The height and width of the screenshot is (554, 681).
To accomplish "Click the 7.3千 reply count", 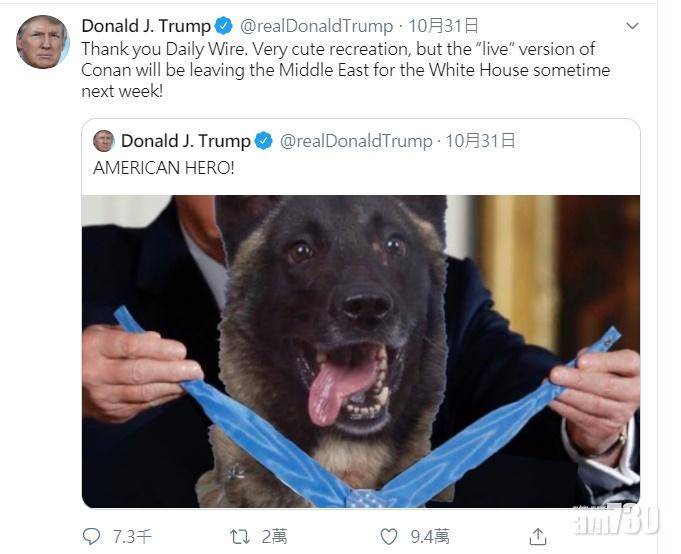I will coord(132,537).
